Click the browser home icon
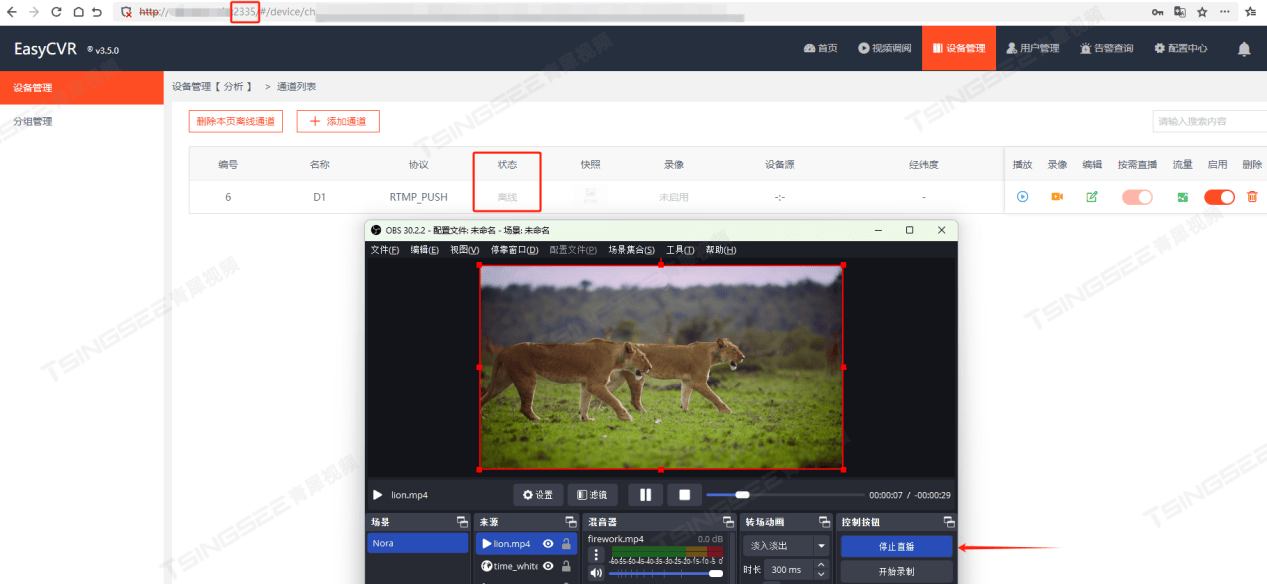 click(77, 12)
